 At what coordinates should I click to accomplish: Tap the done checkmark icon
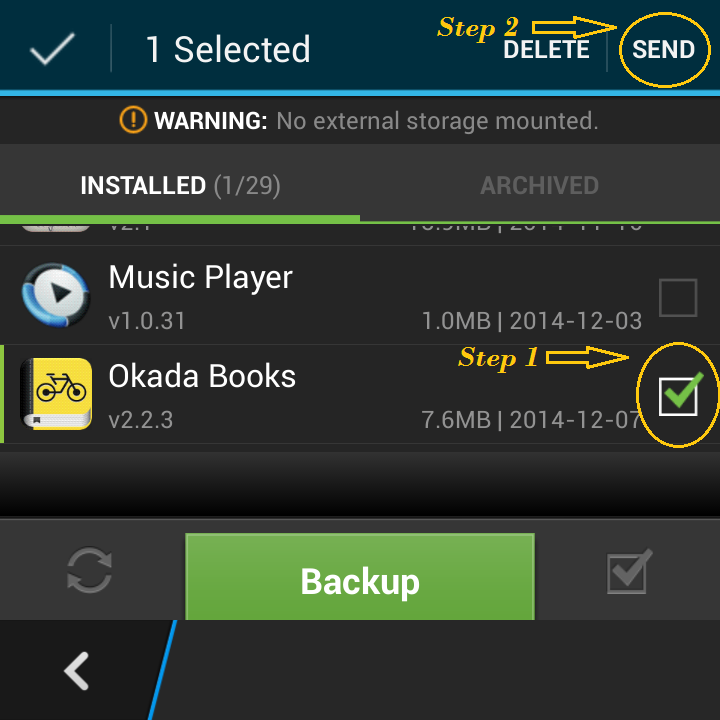click(52, 49)
